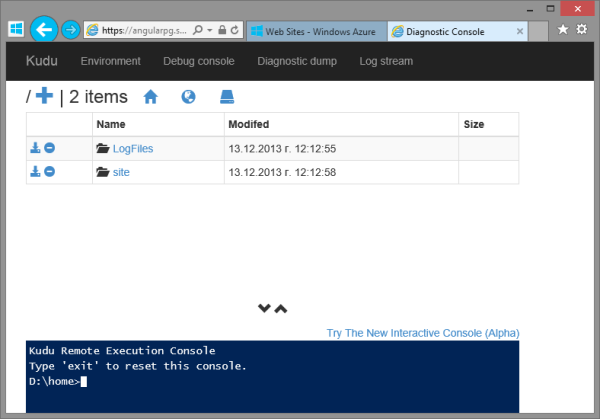Open Try The New Interactive Console (Alpha)
The image size is (600, 419).
click(x=423, y=333)
